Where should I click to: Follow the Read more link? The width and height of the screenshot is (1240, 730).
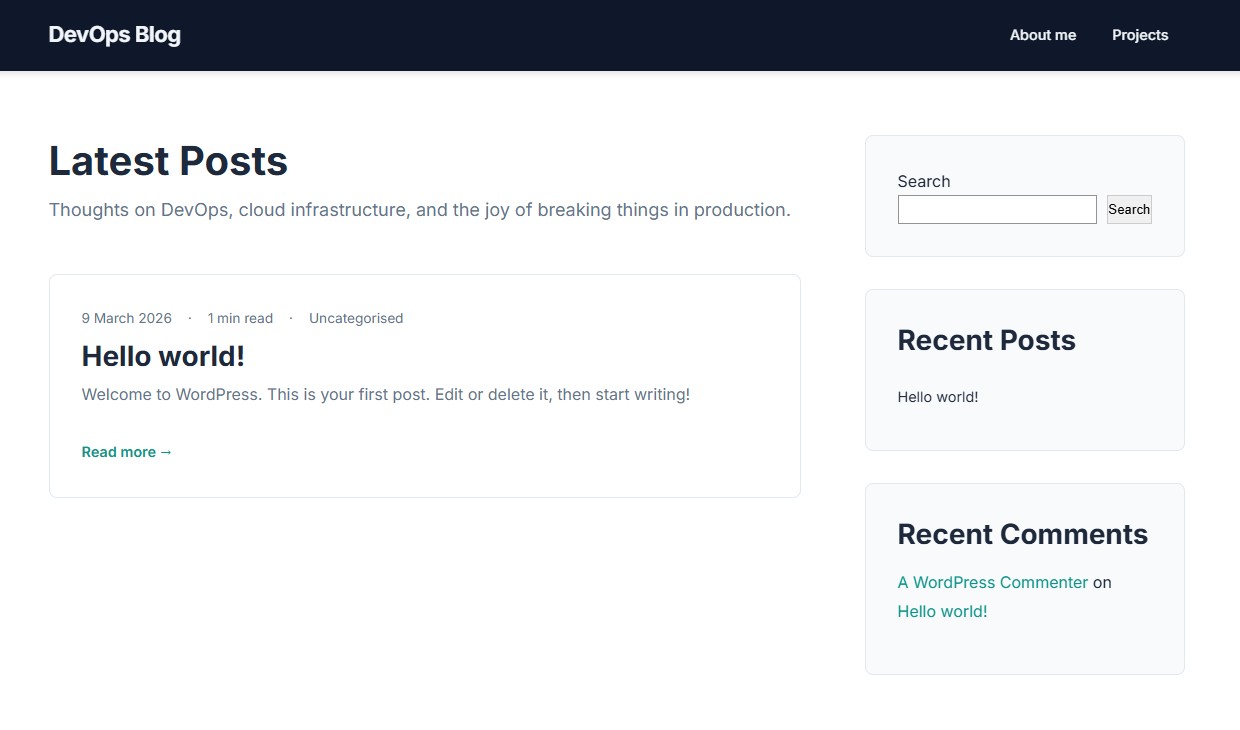(120, 452)
